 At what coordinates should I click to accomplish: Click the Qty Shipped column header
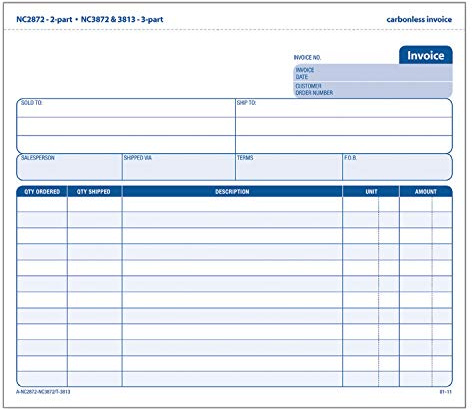coord(95,192)
